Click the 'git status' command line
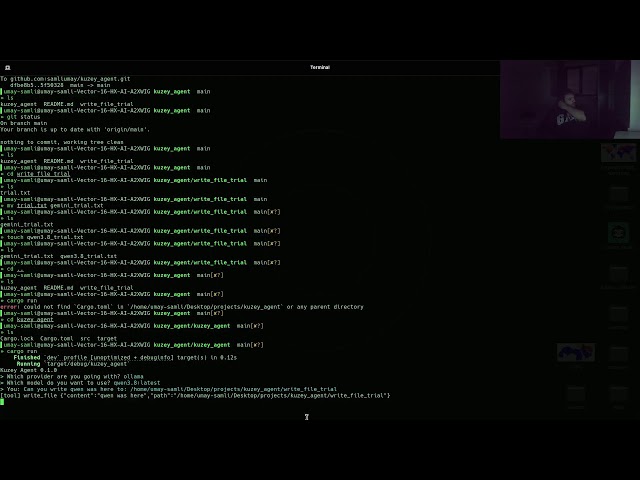This screenshot has height=480, width=640. (x=20, y=117)
